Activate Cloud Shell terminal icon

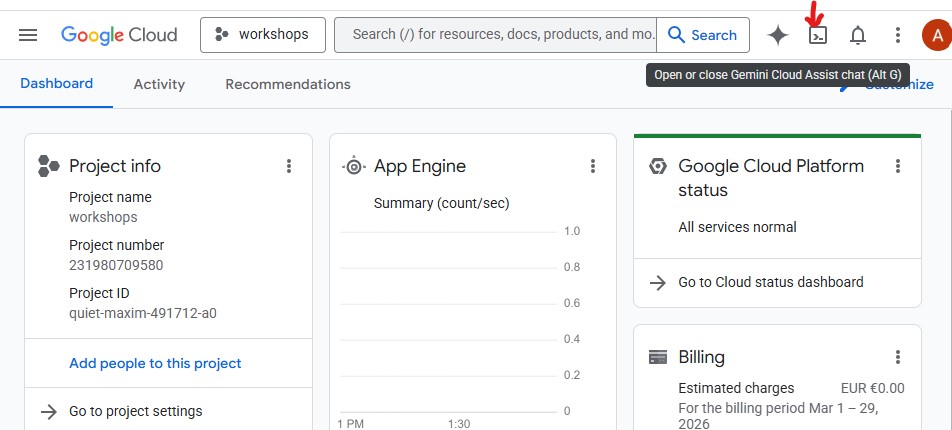click(x=818, y=35)
